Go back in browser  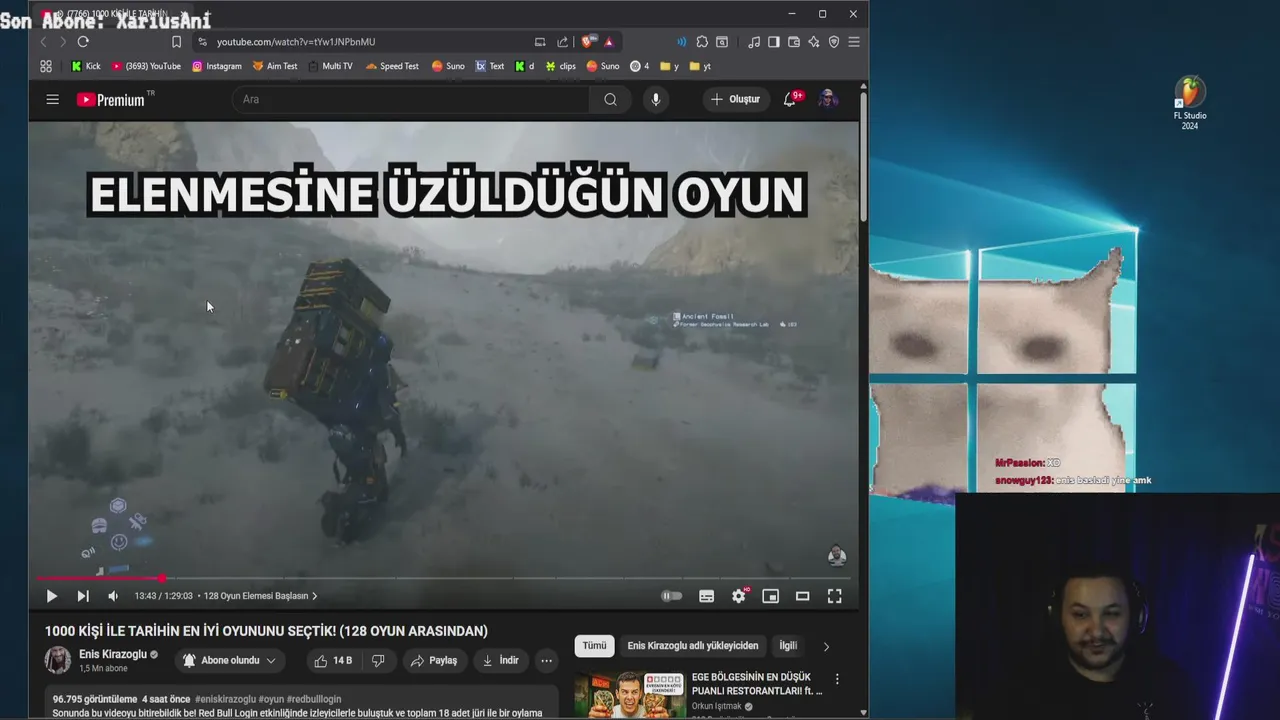(43, 42)
